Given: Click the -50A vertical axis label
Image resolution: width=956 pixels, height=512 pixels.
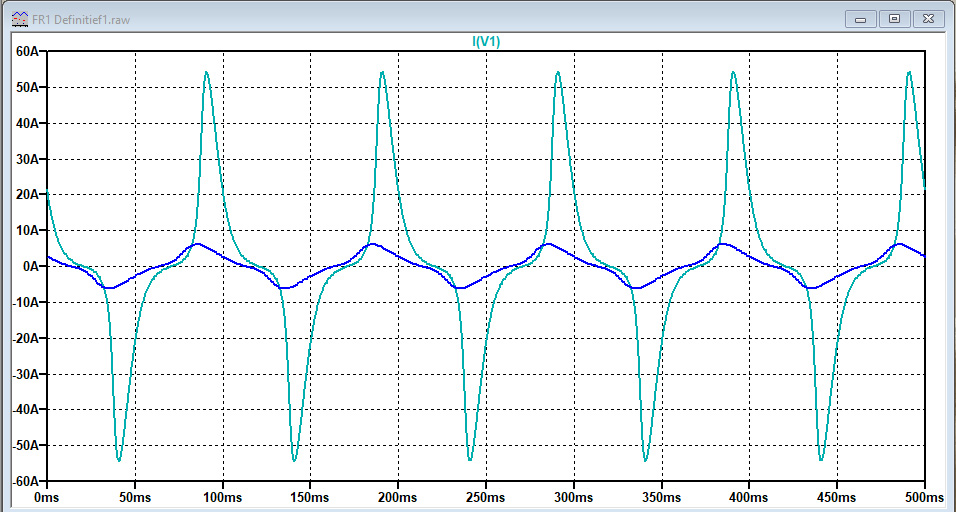Looking at the screenshot, I should pyautogui.click(x=26, y=446).
